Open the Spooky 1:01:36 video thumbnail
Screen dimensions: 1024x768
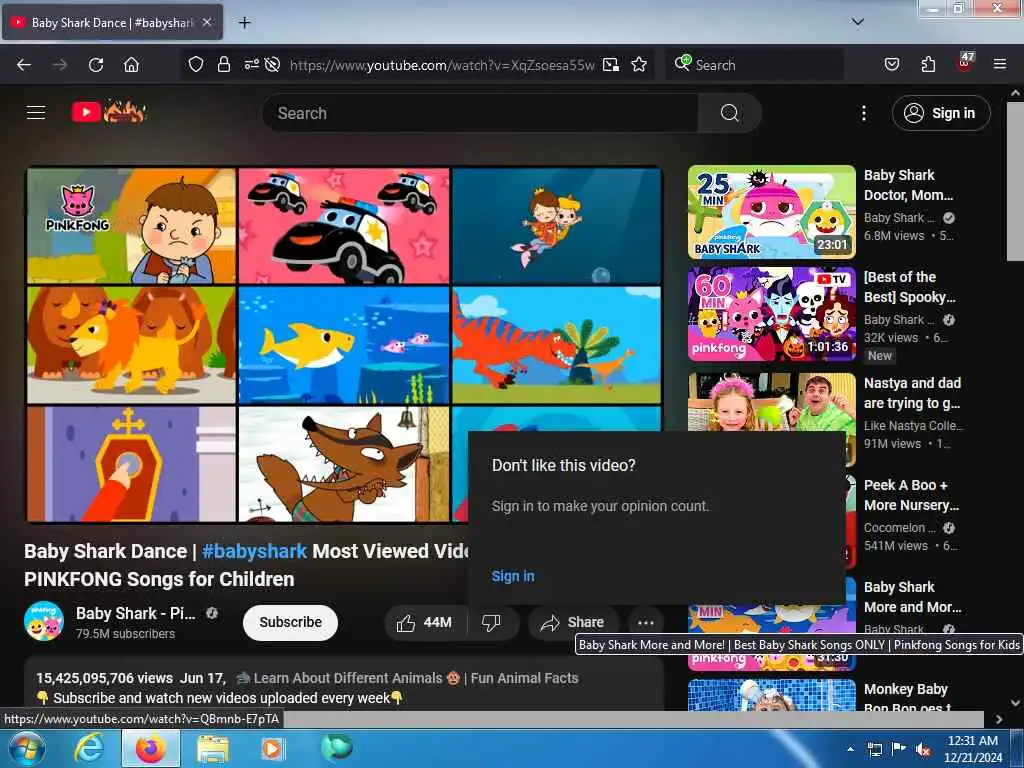[771, 313]
